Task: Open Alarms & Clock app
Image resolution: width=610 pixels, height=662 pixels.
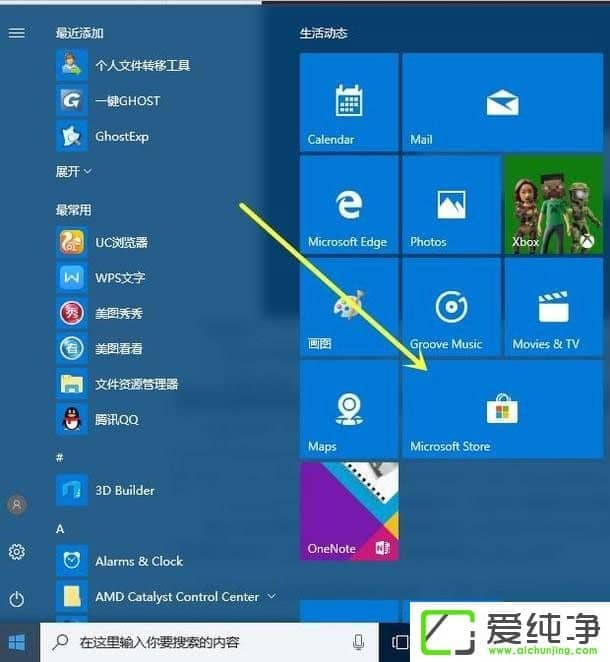Action: point(120,561)
